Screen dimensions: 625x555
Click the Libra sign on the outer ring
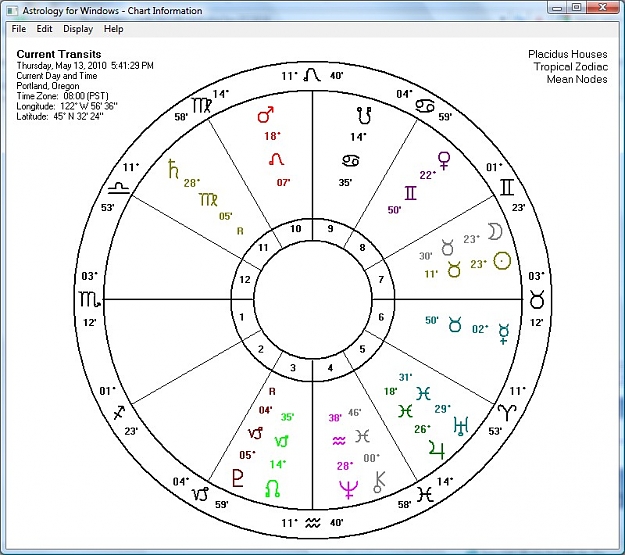tap(119, 187)
